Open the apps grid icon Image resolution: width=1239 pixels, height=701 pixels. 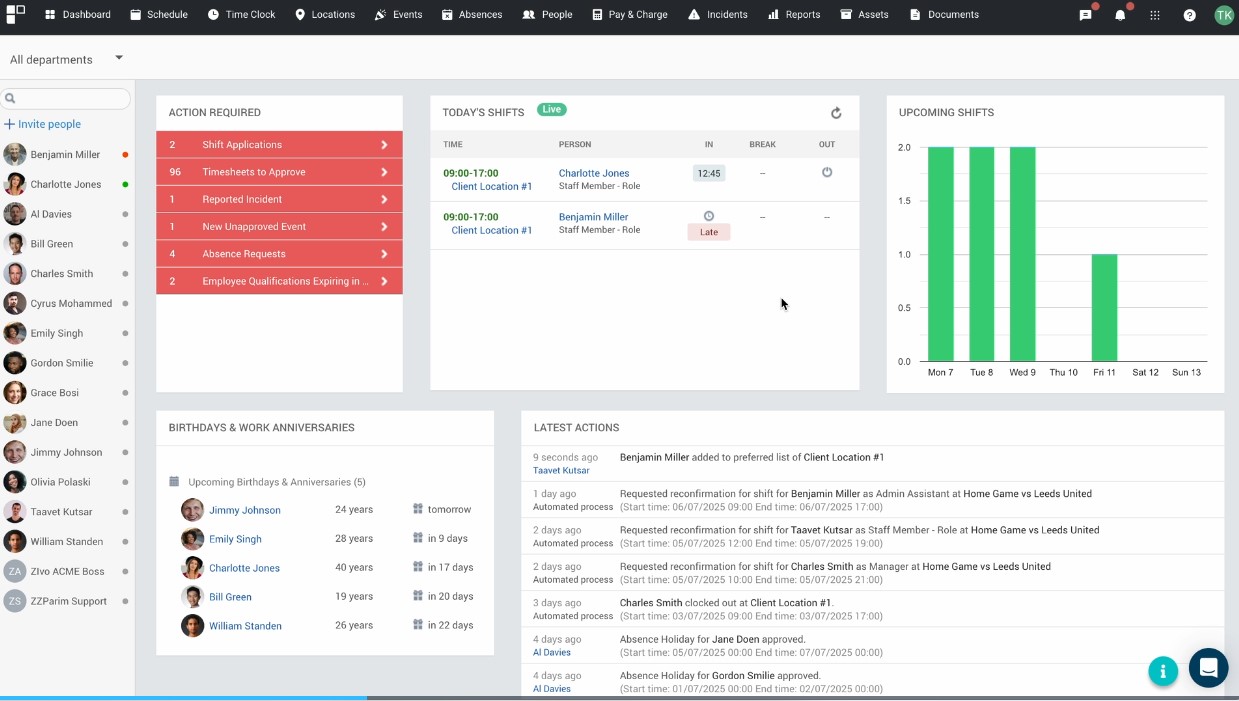pos(1155,15)
